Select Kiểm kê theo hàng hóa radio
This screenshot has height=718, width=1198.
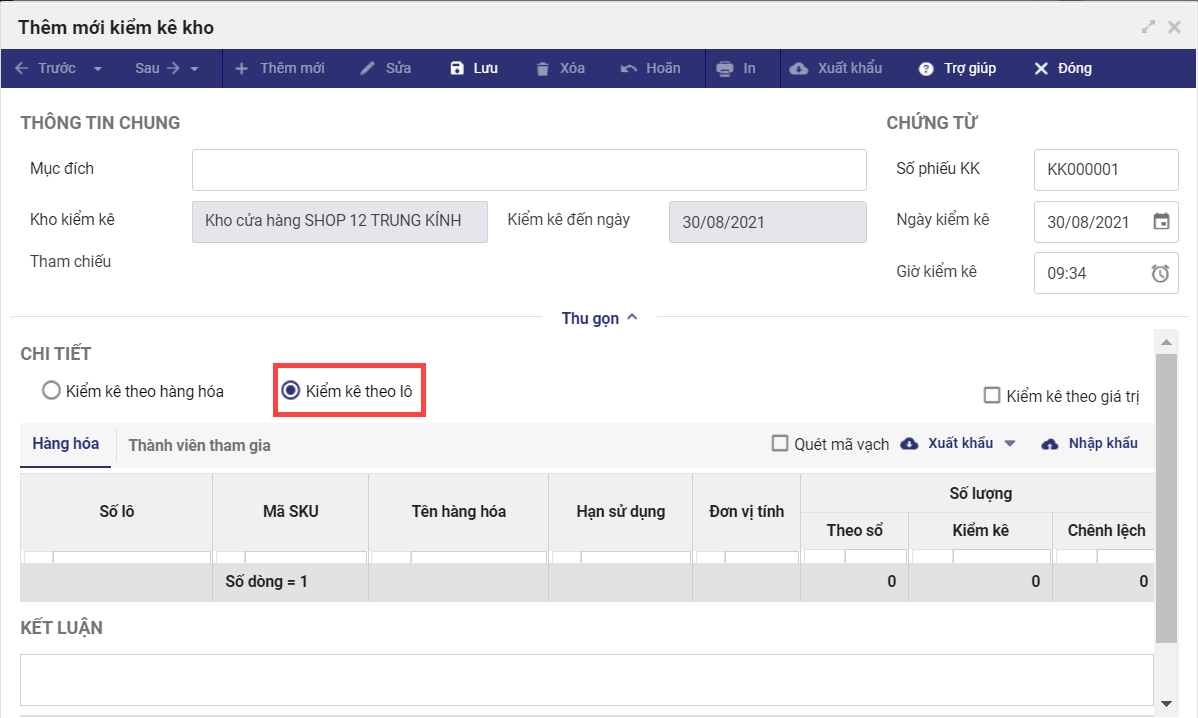(x=52, y=391)
